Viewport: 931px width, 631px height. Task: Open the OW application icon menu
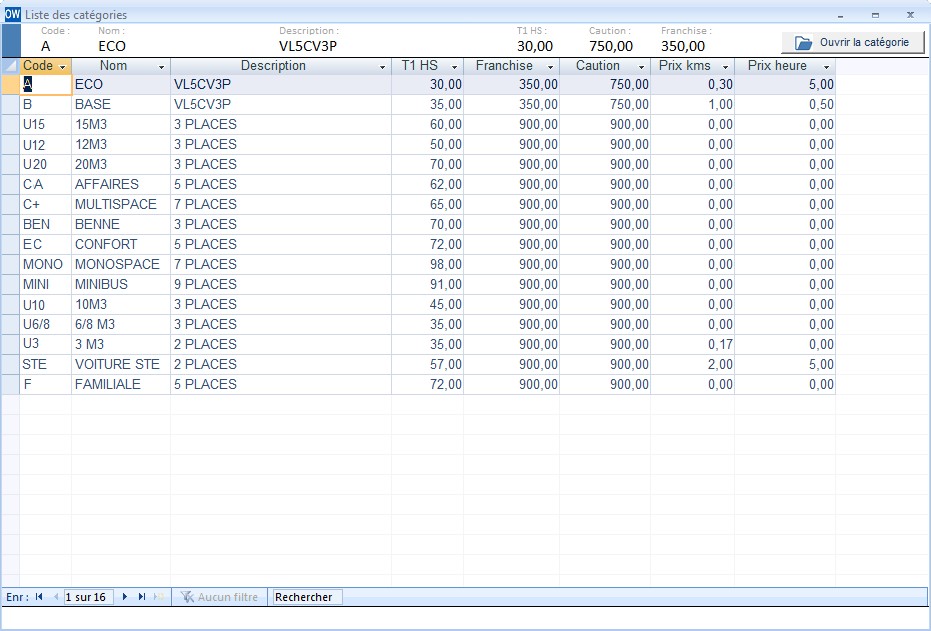pos(12,14)
